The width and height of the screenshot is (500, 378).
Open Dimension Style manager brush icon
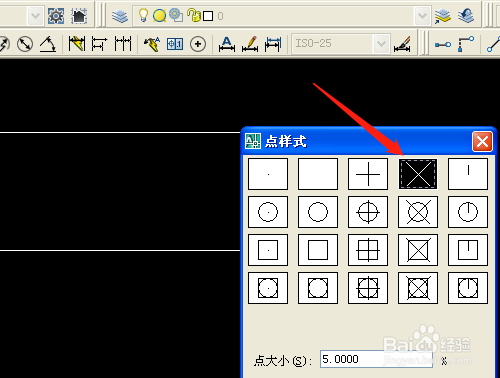(x=402, y=44)
